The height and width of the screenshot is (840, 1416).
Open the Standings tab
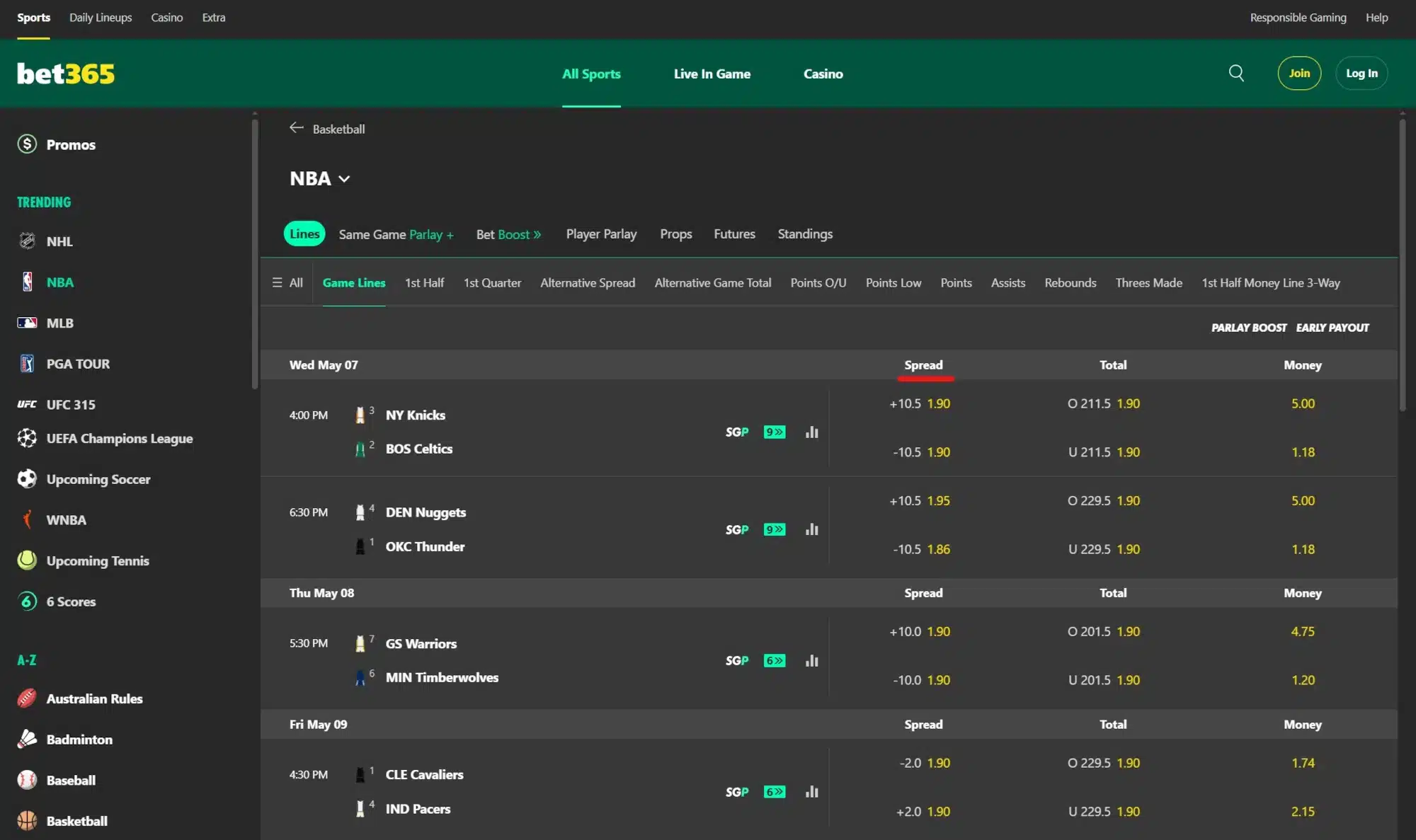pyautogui.click(x=805, y=234)
